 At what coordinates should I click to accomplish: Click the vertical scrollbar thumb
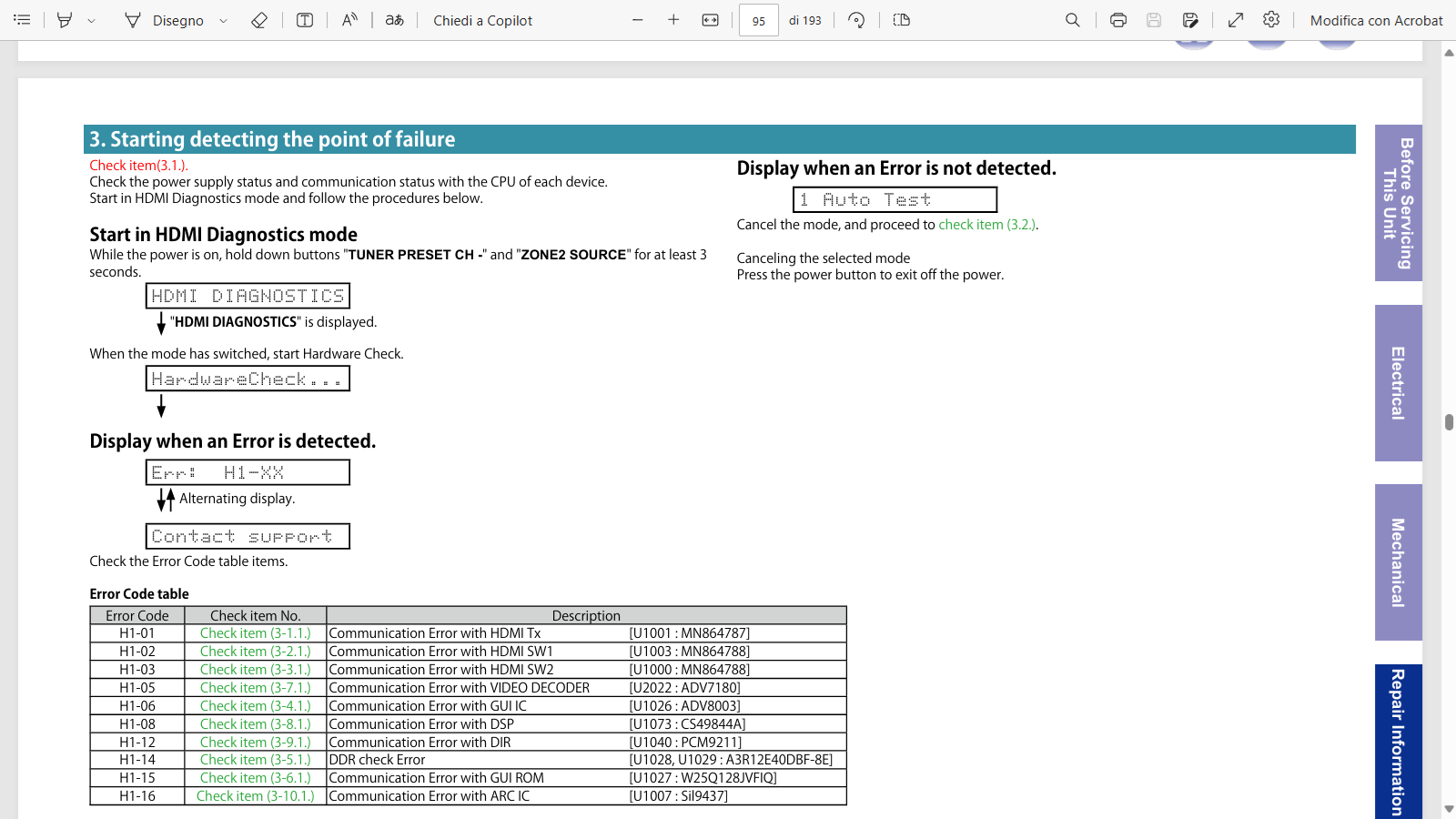1449,422
